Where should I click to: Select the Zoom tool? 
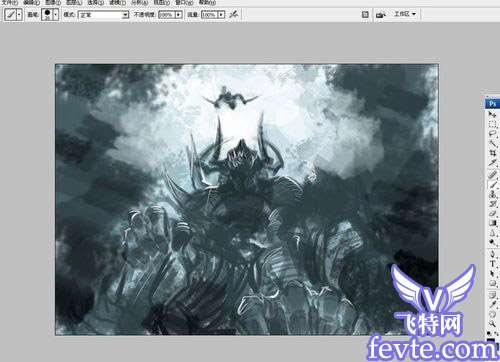(492, 323)
